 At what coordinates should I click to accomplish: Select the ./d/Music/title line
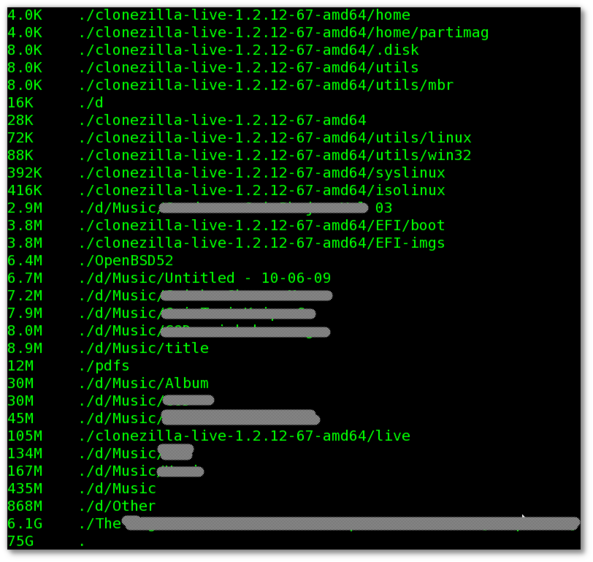pos(108,348)
